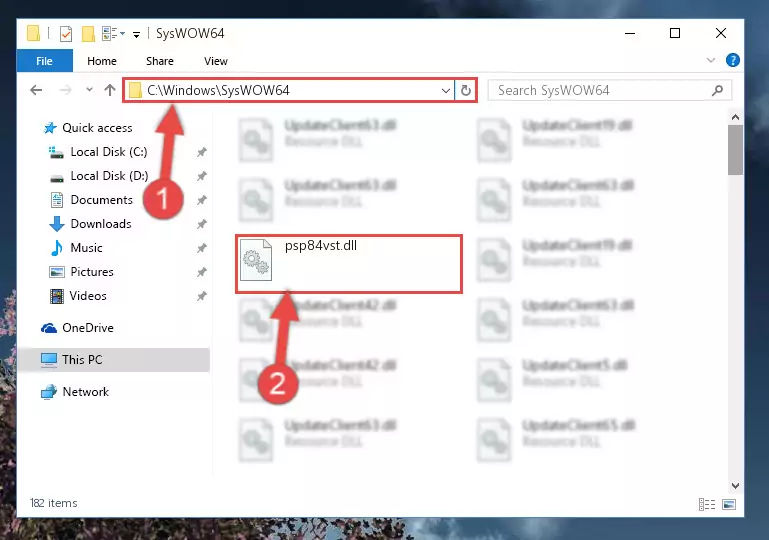
Task: Switch to large icons view in status bar
Action: pos(729,504)
